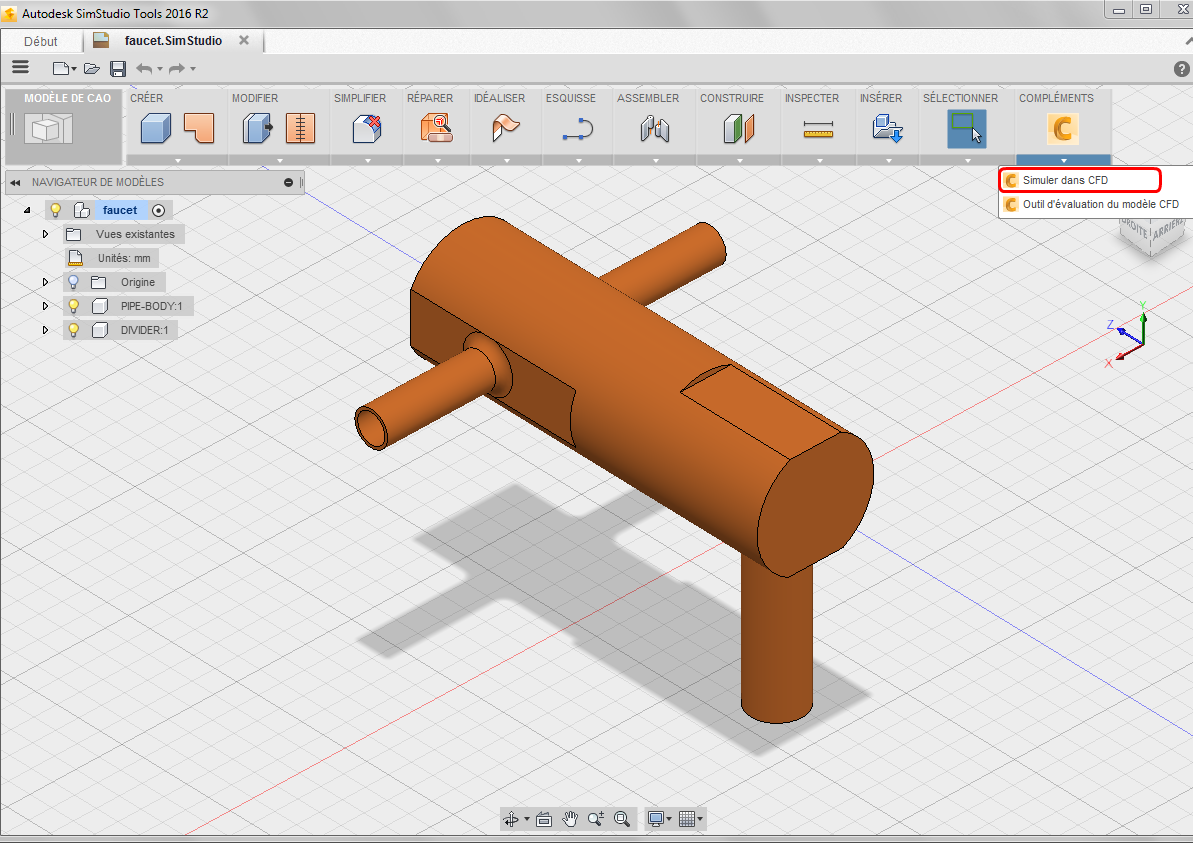This screenshot has height=843, width=1193.
Task: Click the look-at camera icon
Action: 544,819
